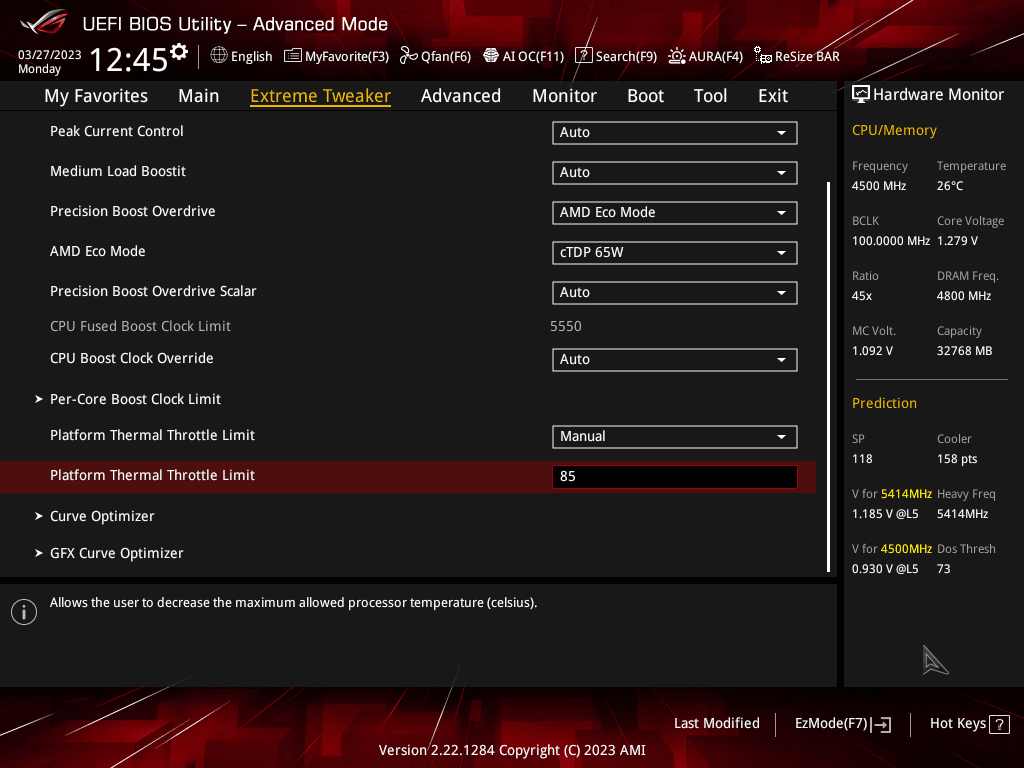The height and width of the screenshot is (768, 1024).
Task: Open AMD Eco Mode cTDP dropdown
Action: coord(675,253)
